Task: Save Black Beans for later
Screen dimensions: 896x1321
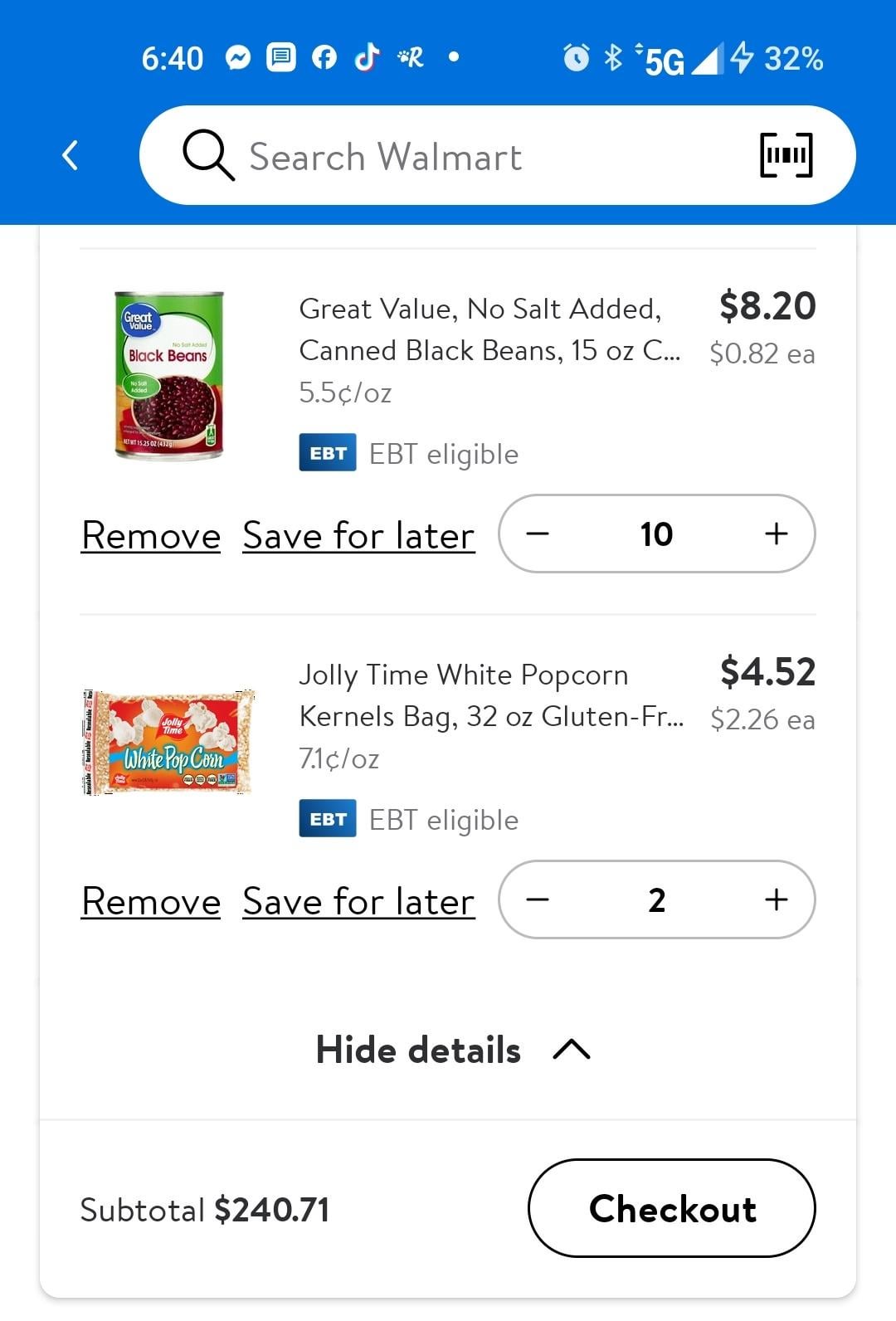Action: click(358, 535)
